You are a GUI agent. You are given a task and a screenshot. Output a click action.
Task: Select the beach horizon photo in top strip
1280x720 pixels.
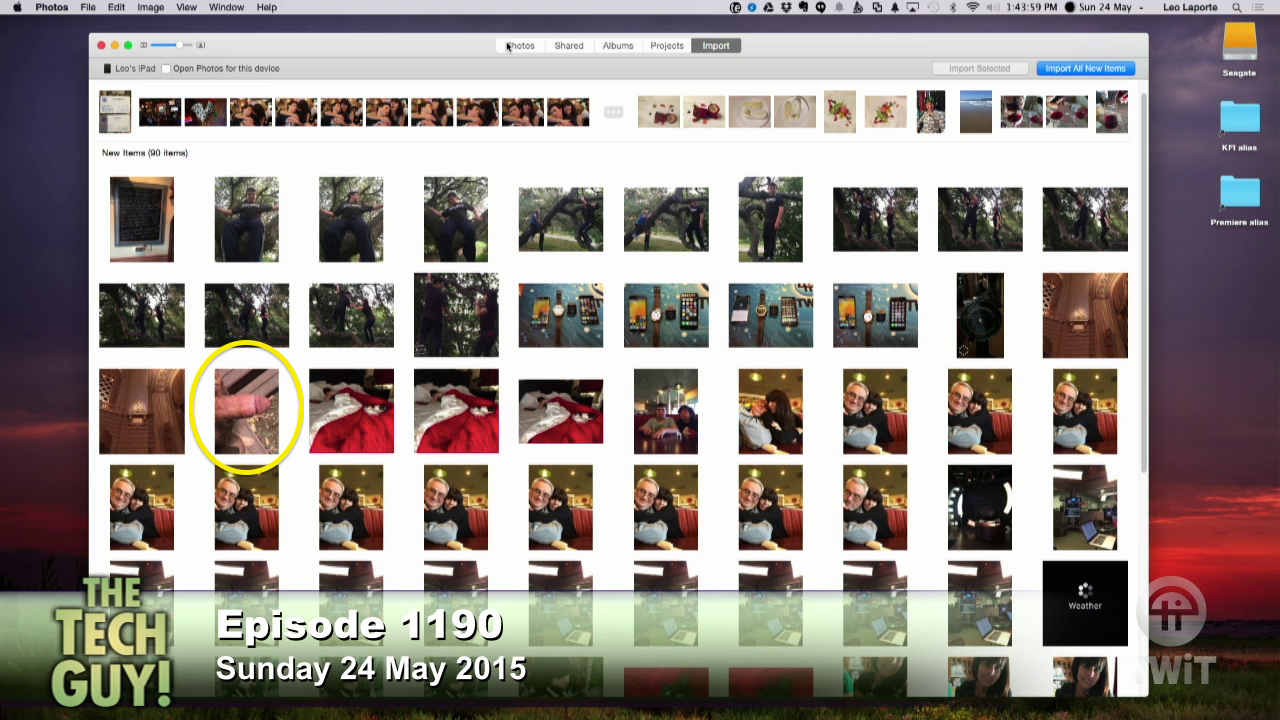976,112
